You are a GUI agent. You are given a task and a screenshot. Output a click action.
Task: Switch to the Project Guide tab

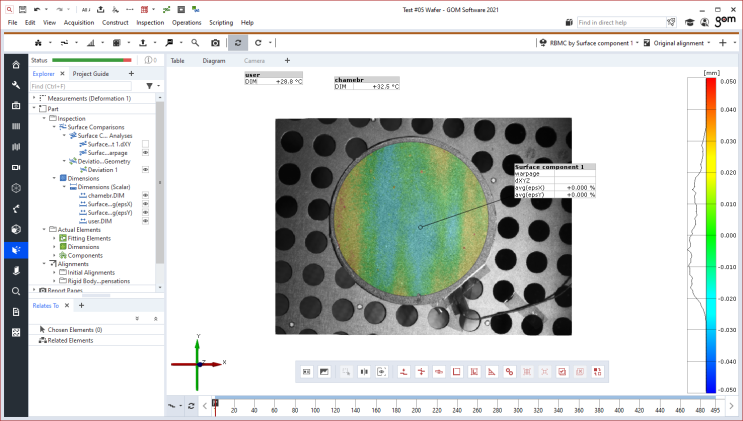coord(91,73)
